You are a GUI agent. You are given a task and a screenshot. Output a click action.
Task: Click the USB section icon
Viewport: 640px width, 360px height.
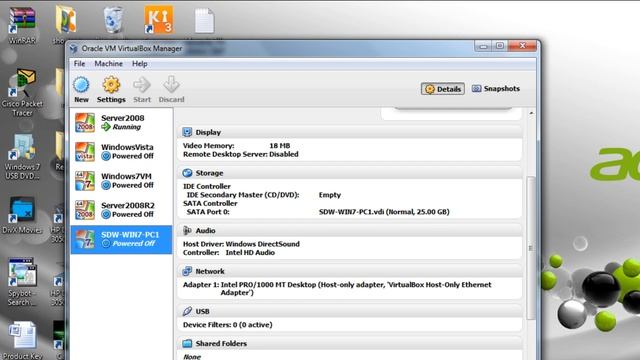pos(187,311)
